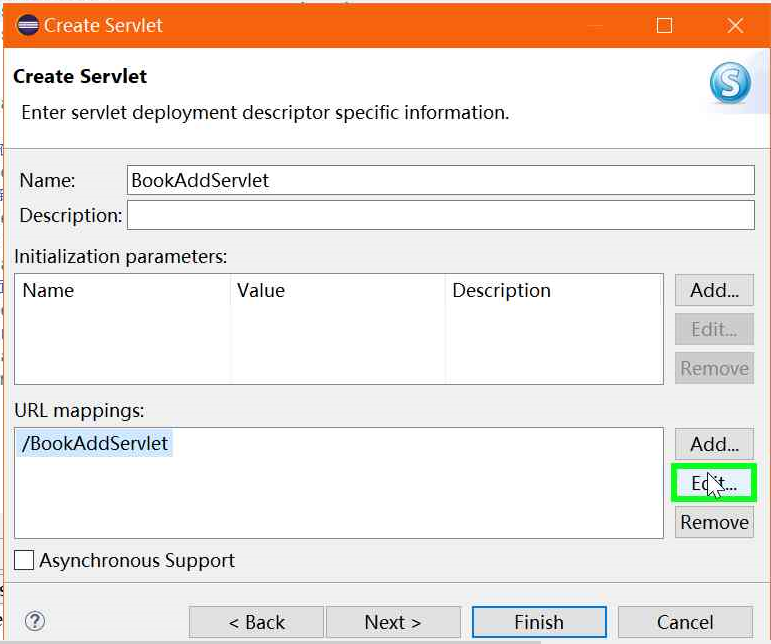771x644 pixels.
Task: Click the servlet wizard banner icon
Action: [x=730, y=83]
